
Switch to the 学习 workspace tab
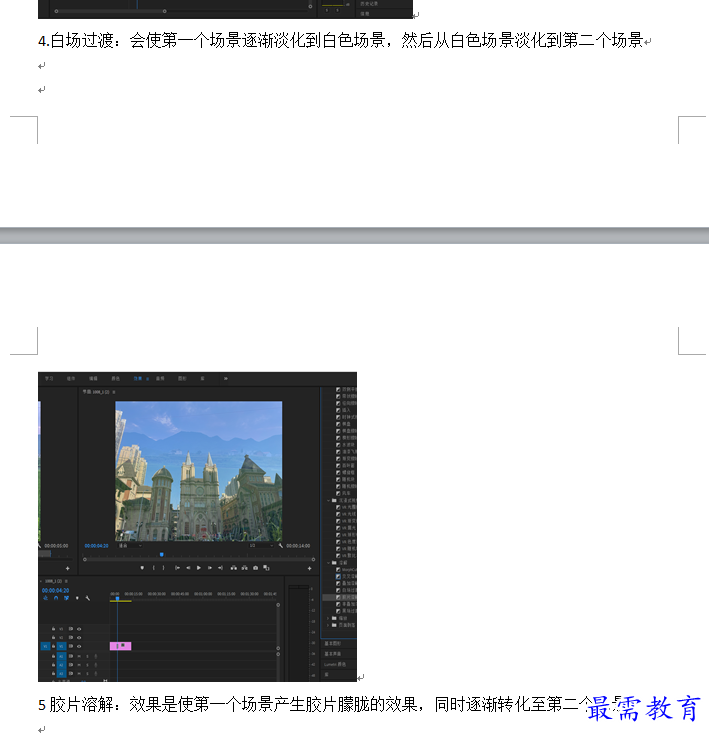point(49,378)
